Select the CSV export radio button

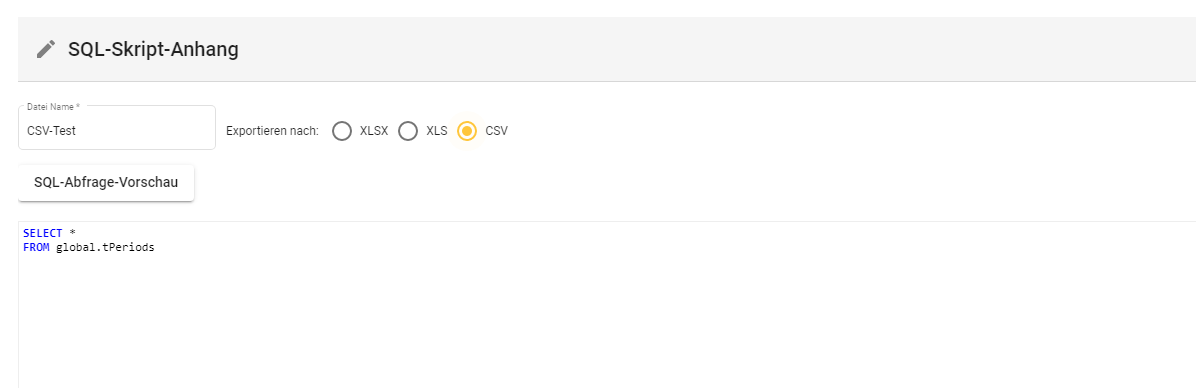pos(467,131)
